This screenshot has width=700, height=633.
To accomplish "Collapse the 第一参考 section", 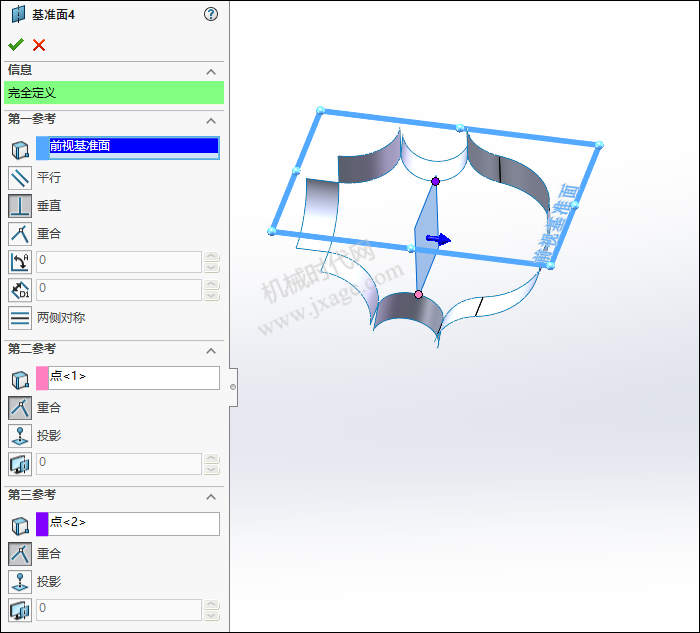I will click(211, 121).
